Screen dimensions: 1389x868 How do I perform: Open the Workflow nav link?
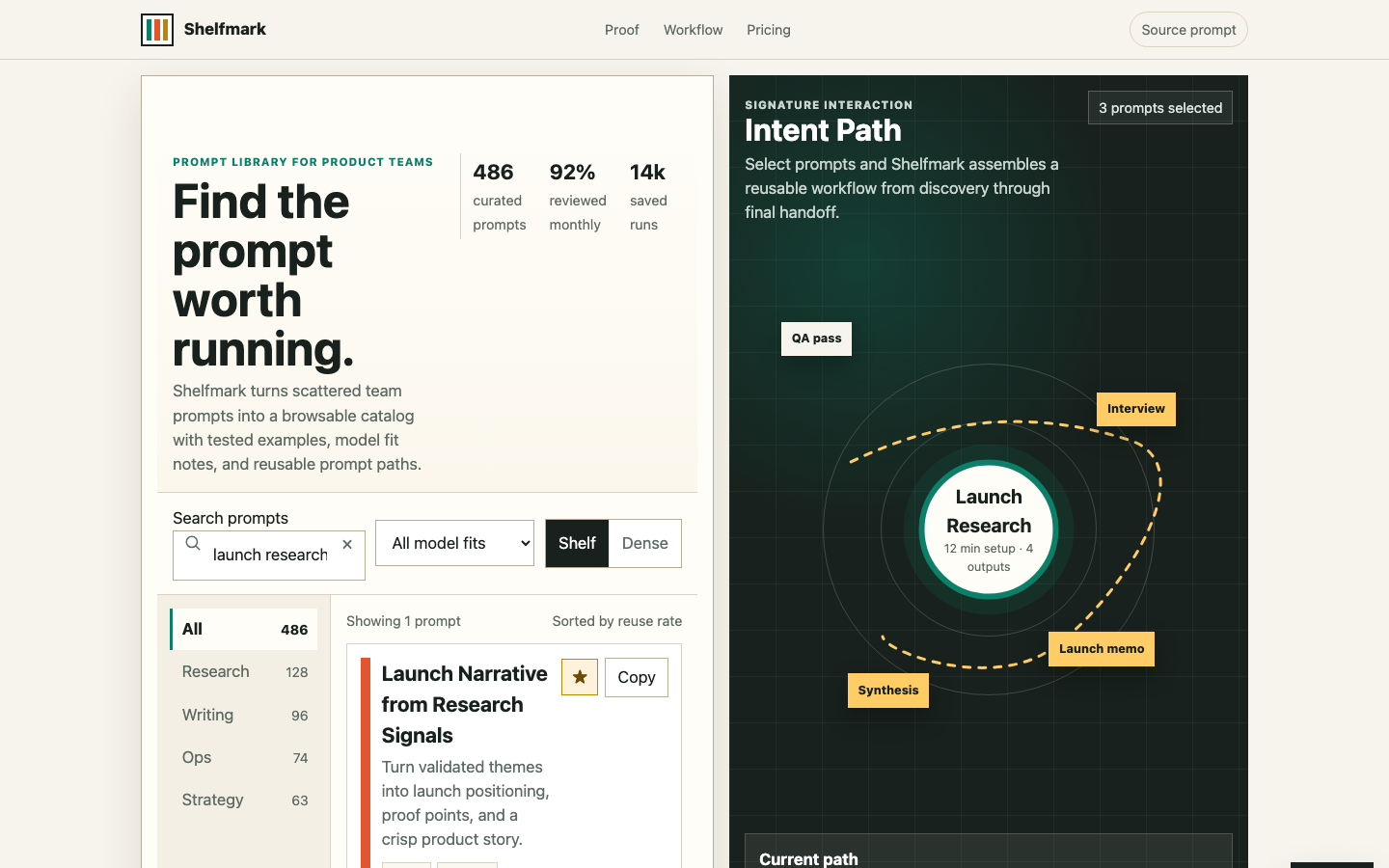pos(693,30)
